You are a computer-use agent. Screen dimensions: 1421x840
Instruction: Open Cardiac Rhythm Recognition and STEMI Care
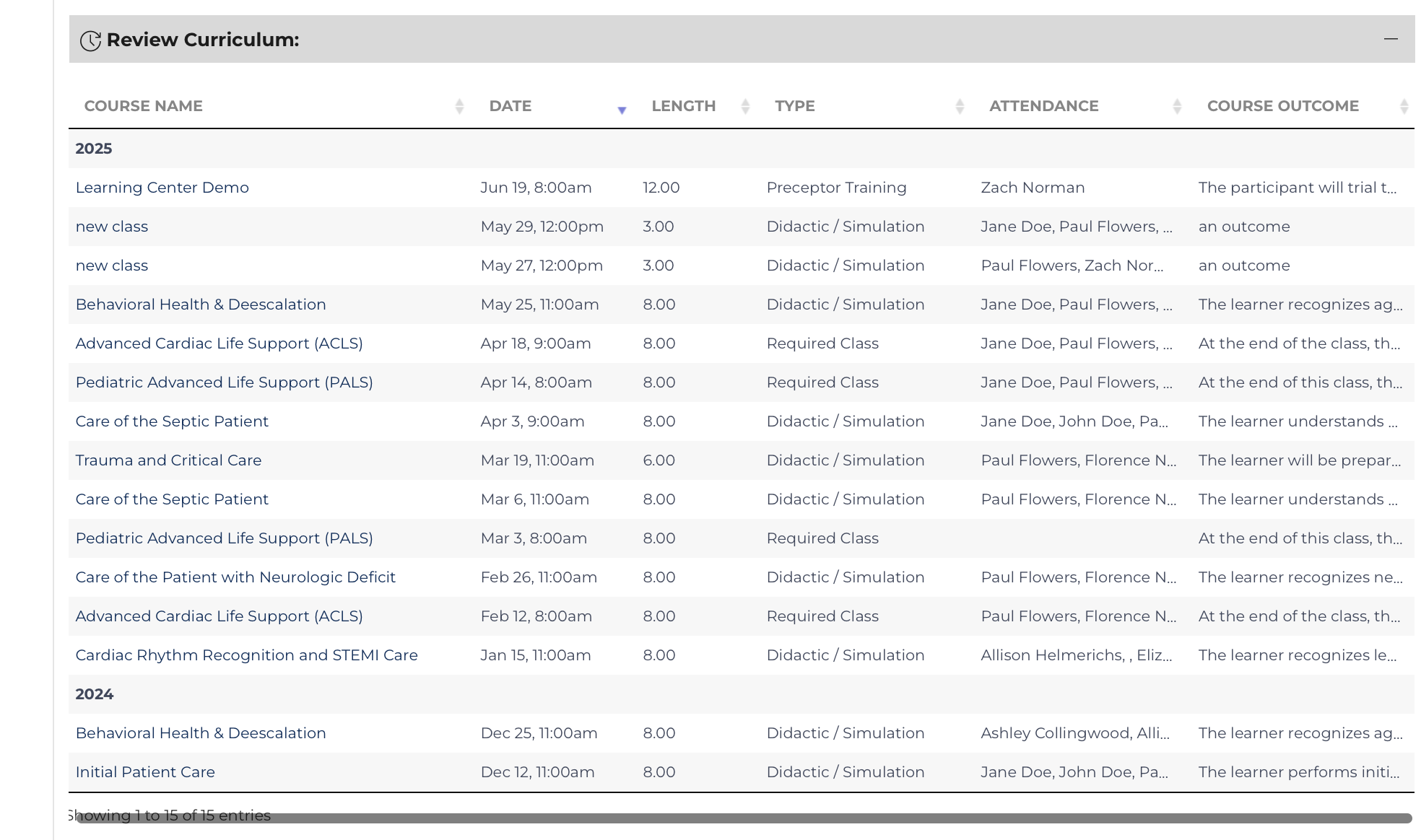[247, 655]
